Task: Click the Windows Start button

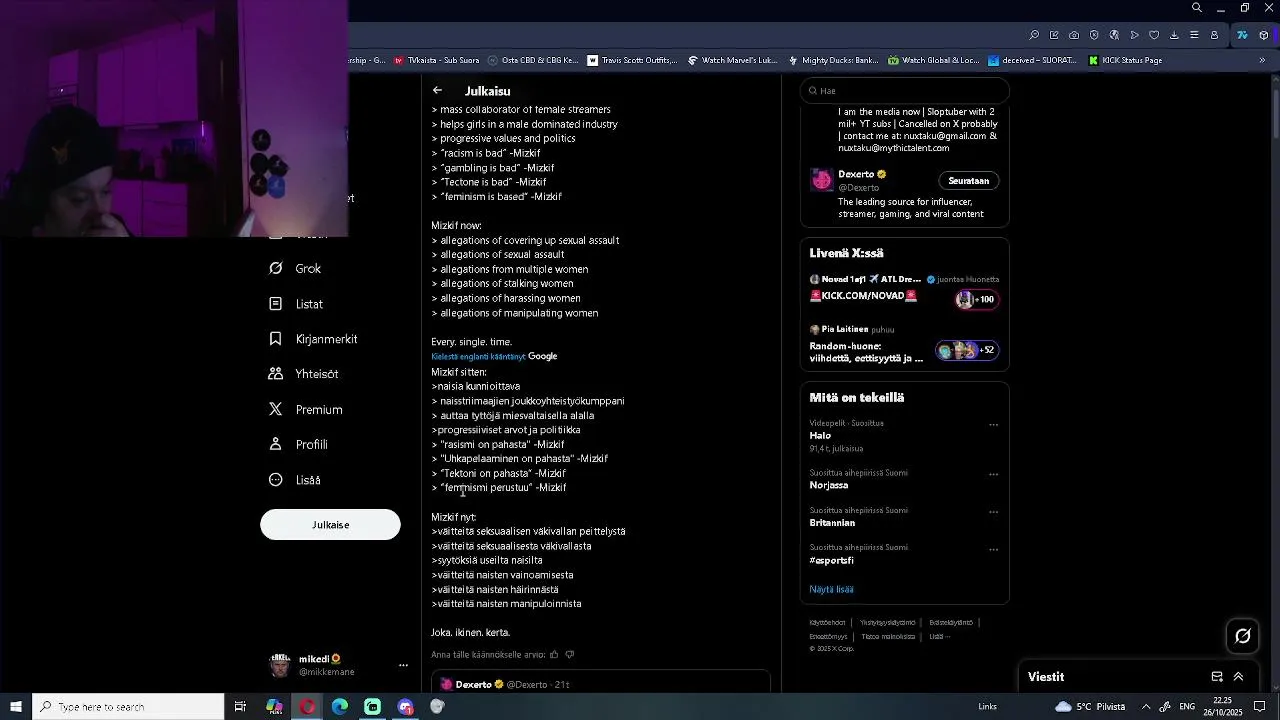Action: pos(16,707)
